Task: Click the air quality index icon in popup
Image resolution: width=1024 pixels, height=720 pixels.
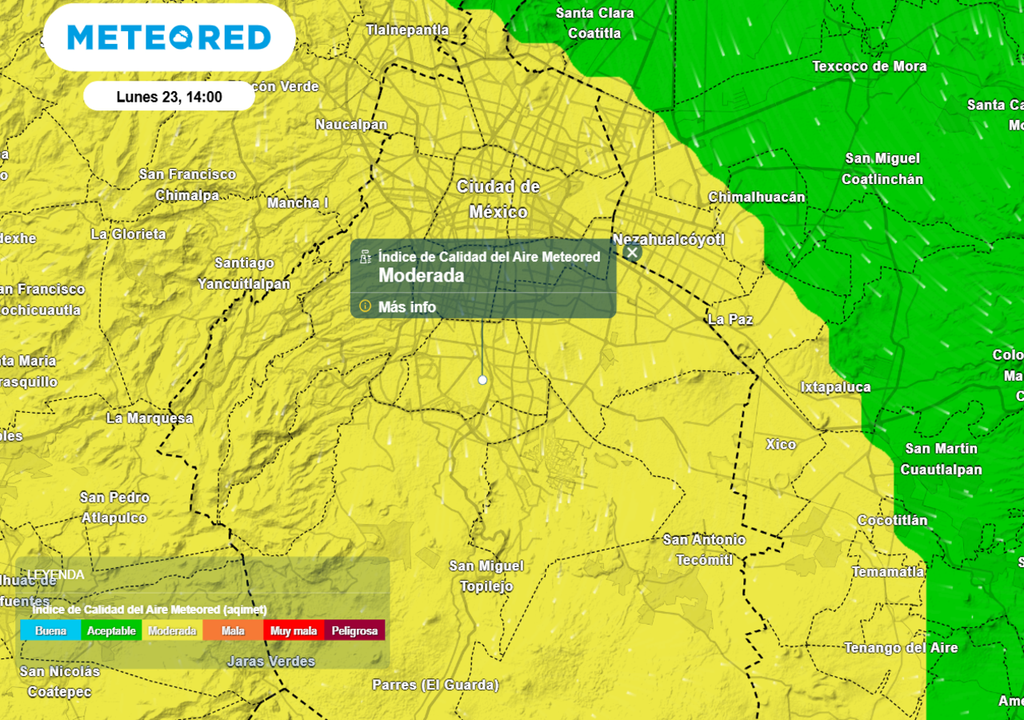Action: click(365, 257)
